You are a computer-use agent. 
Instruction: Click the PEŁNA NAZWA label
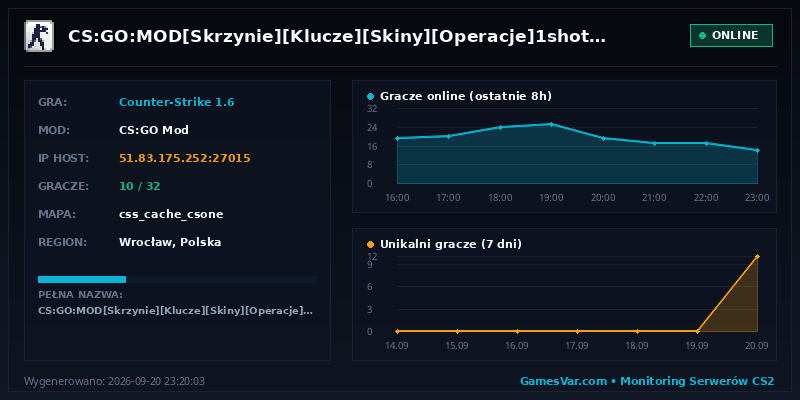point(80,295)
